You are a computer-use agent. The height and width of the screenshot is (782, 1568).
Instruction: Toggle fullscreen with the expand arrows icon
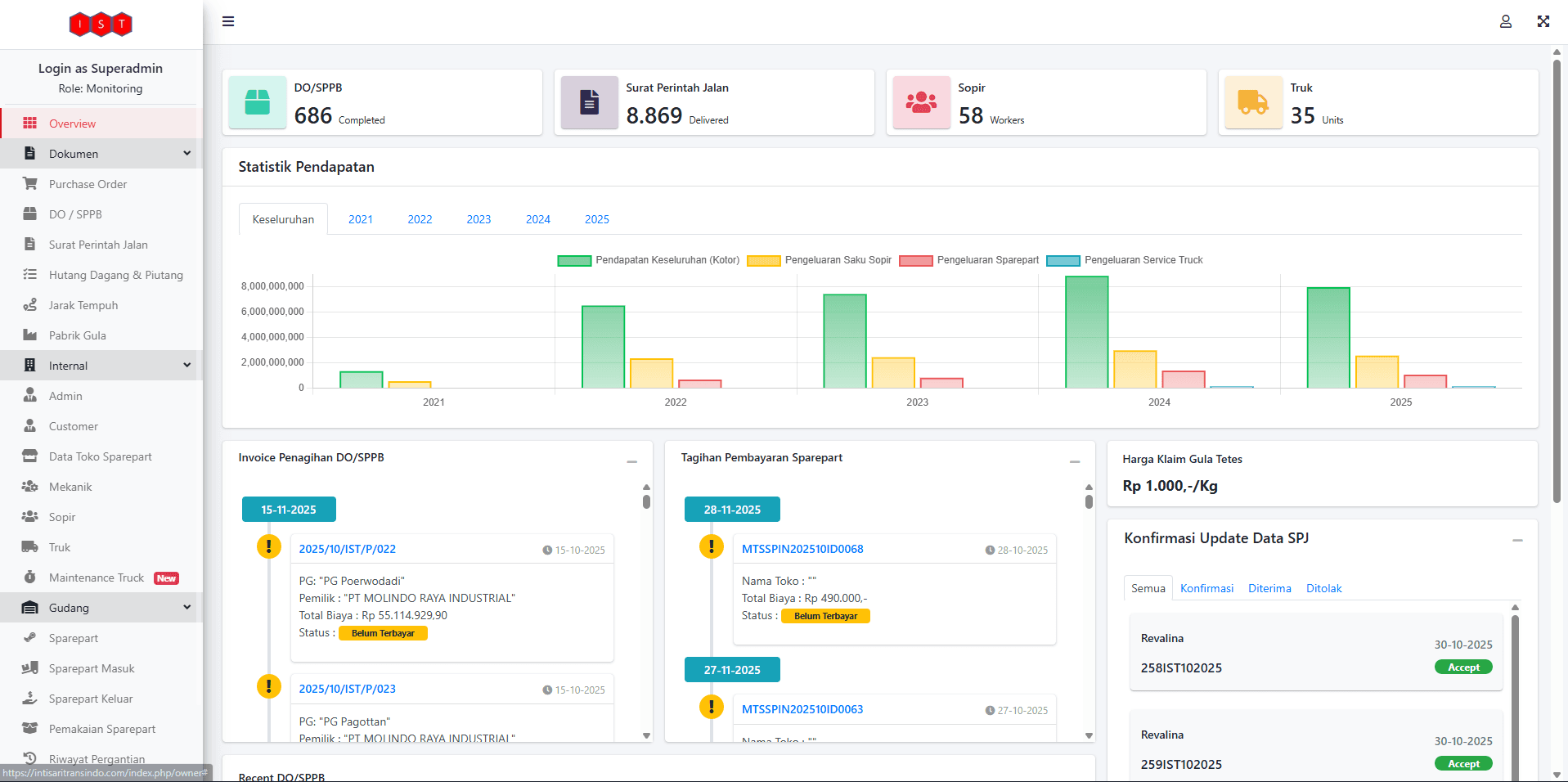(1543, 21)
